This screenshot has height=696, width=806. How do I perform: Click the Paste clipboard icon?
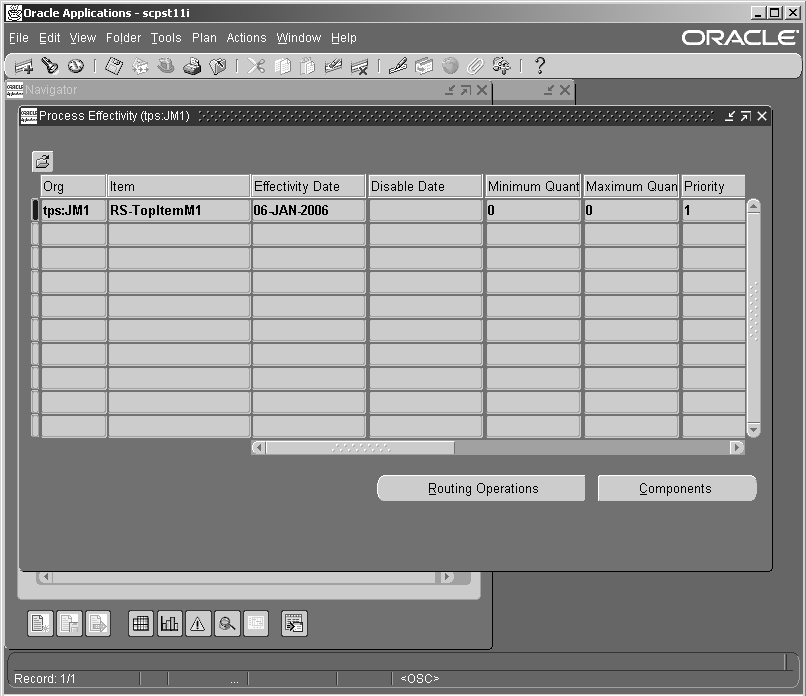click(307, 66)
